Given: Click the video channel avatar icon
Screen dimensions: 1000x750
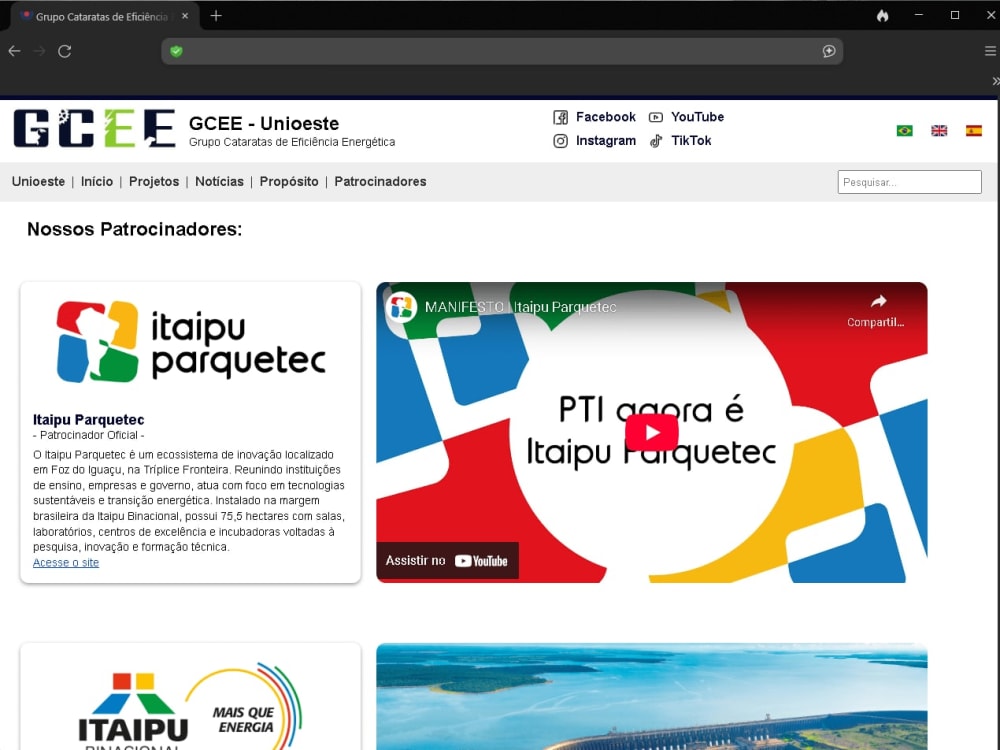Looking at the screenshot, I should point(401,307).
